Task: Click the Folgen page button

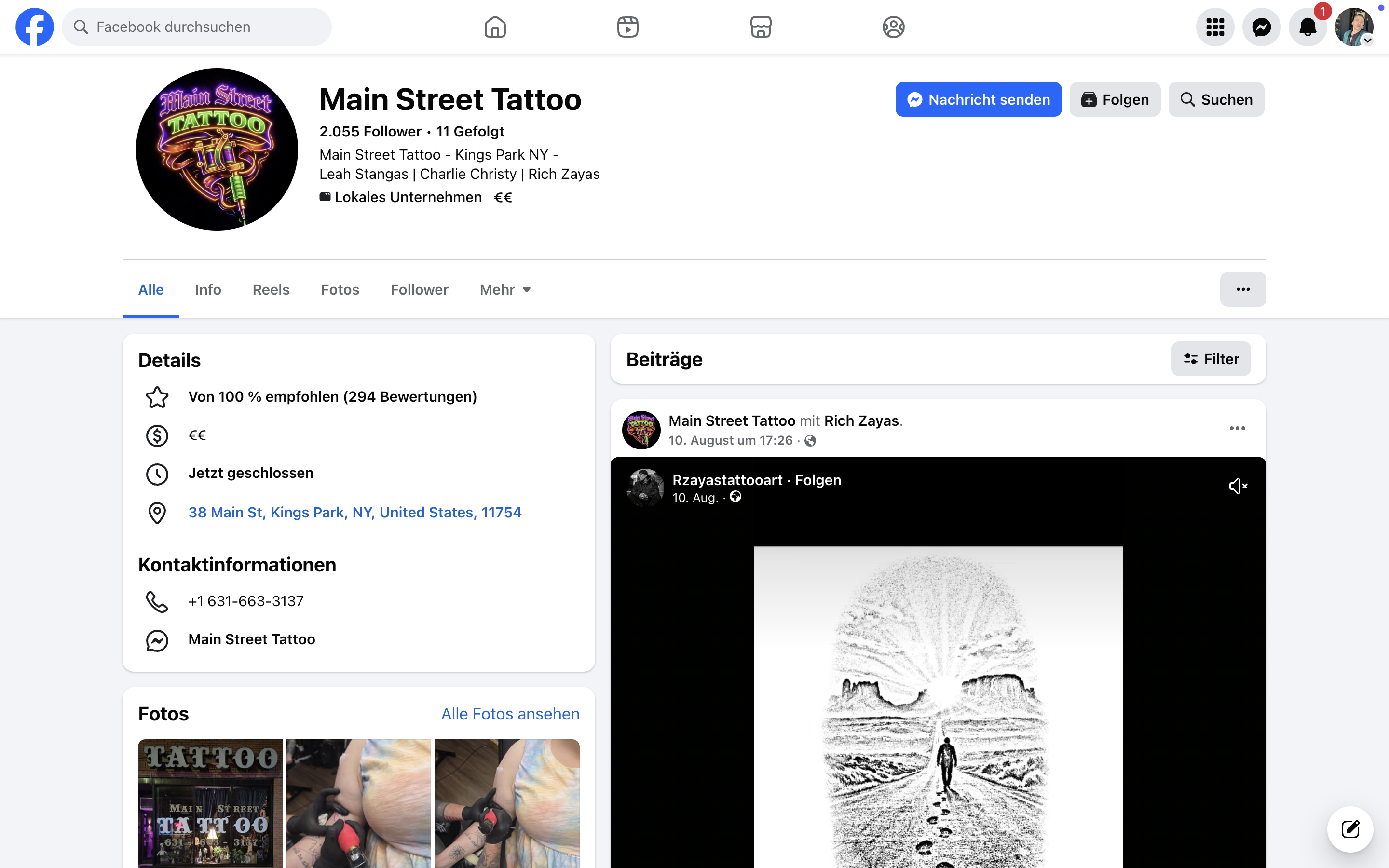Action: click(x=1115, y=99)
